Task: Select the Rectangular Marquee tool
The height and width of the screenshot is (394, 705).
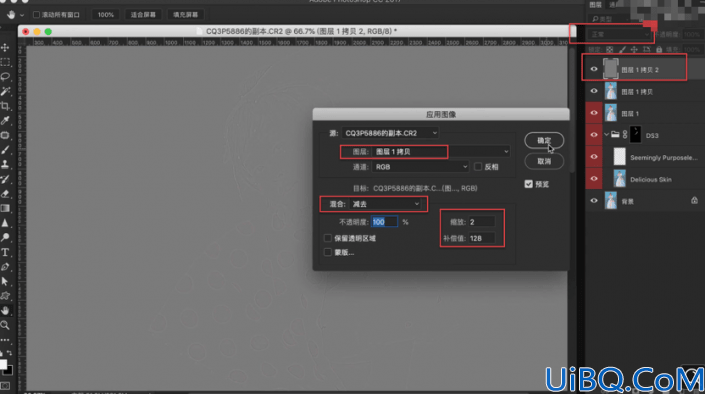Action: tap(5, 62)
